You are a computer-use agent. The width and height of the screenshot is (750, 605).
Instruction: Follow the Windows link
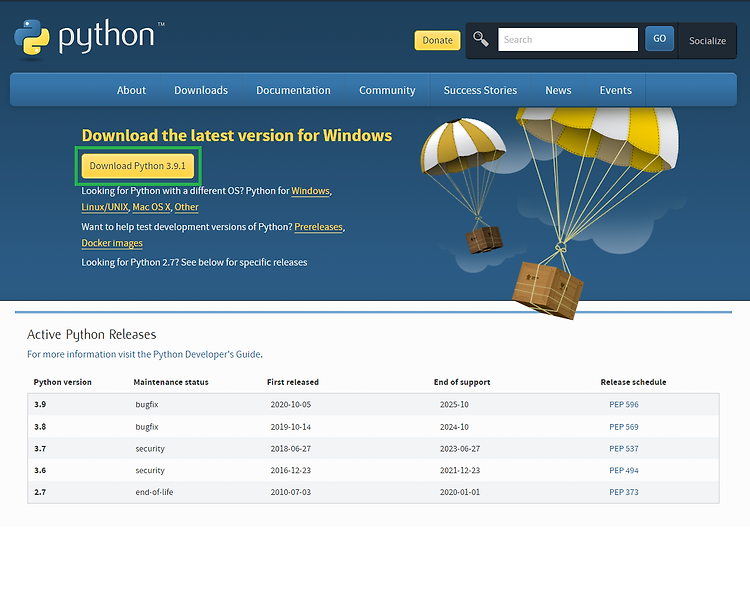(x=310, y=191)
